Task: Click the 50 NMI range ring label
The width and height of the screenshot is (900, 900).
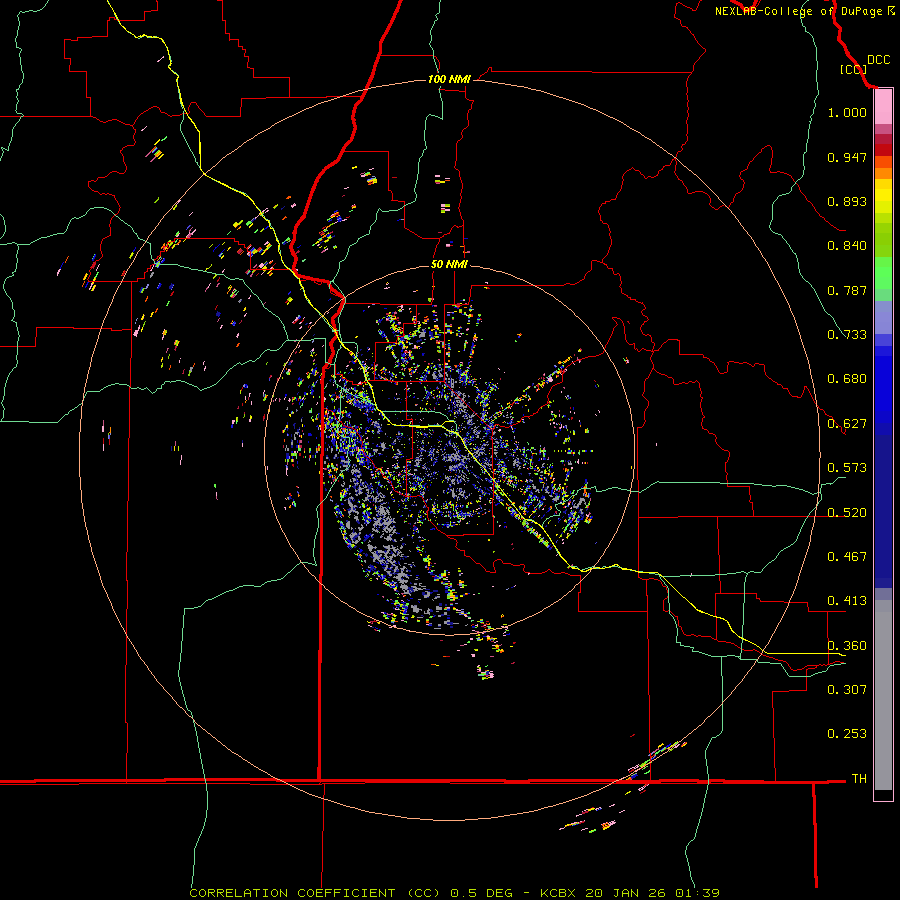Action: (449, 265)
